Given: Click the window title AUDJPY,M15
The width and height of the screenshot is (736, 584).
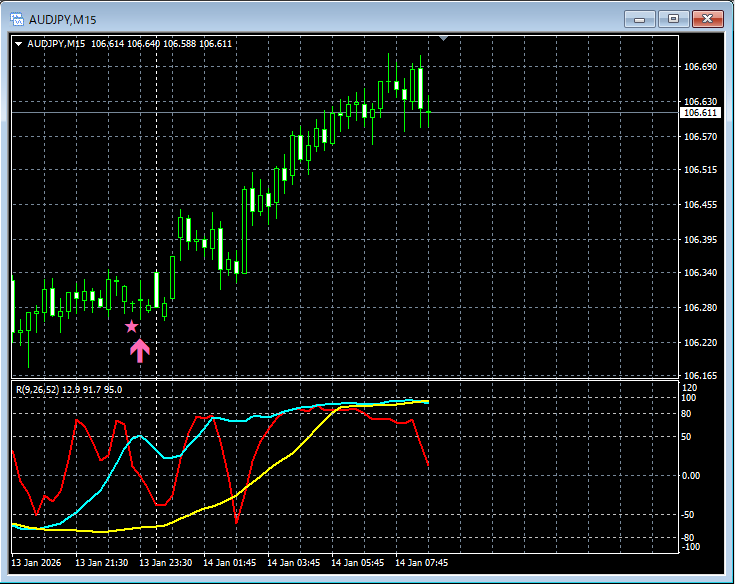Looking at the screenshot, I should tap(62, 20).
